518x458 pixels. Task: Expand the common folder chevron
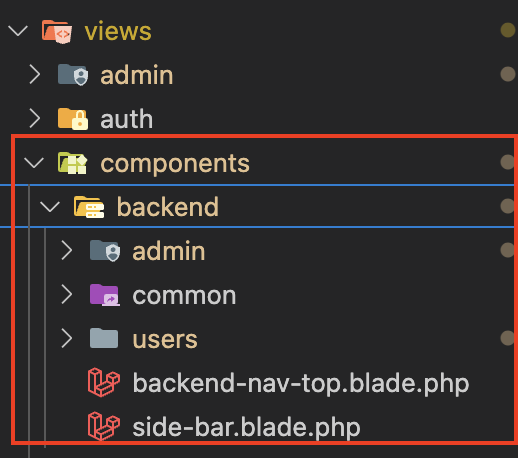(x=67, y=295)
